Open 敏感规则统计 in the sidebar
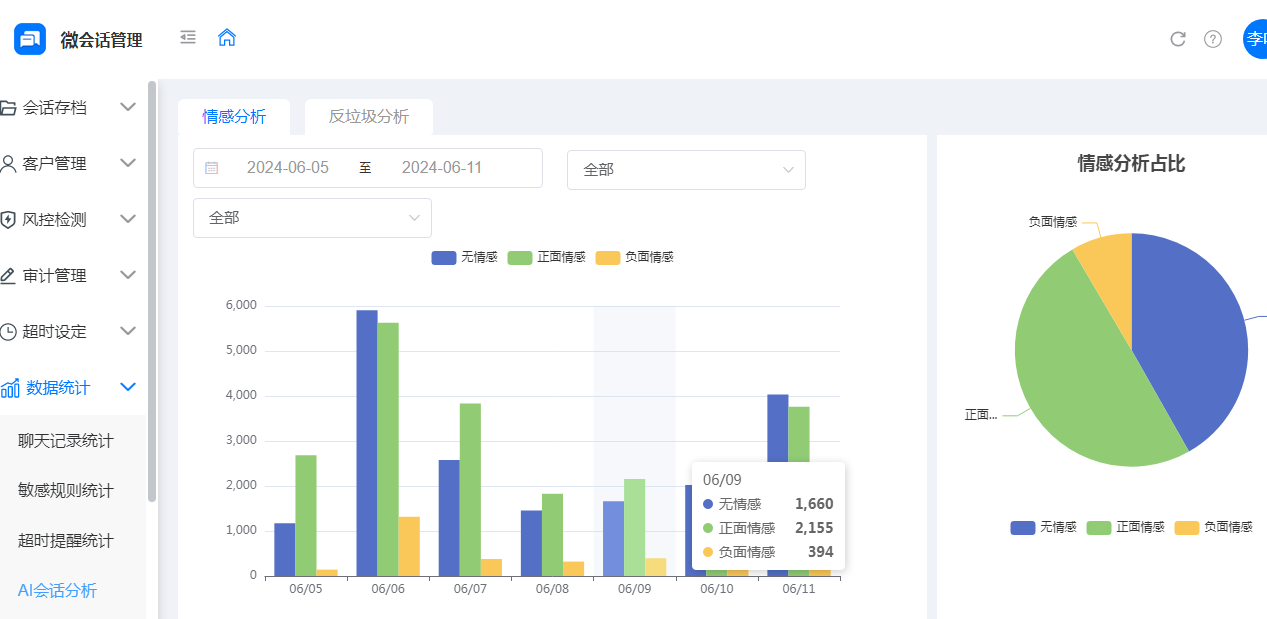 pos(66,491)
